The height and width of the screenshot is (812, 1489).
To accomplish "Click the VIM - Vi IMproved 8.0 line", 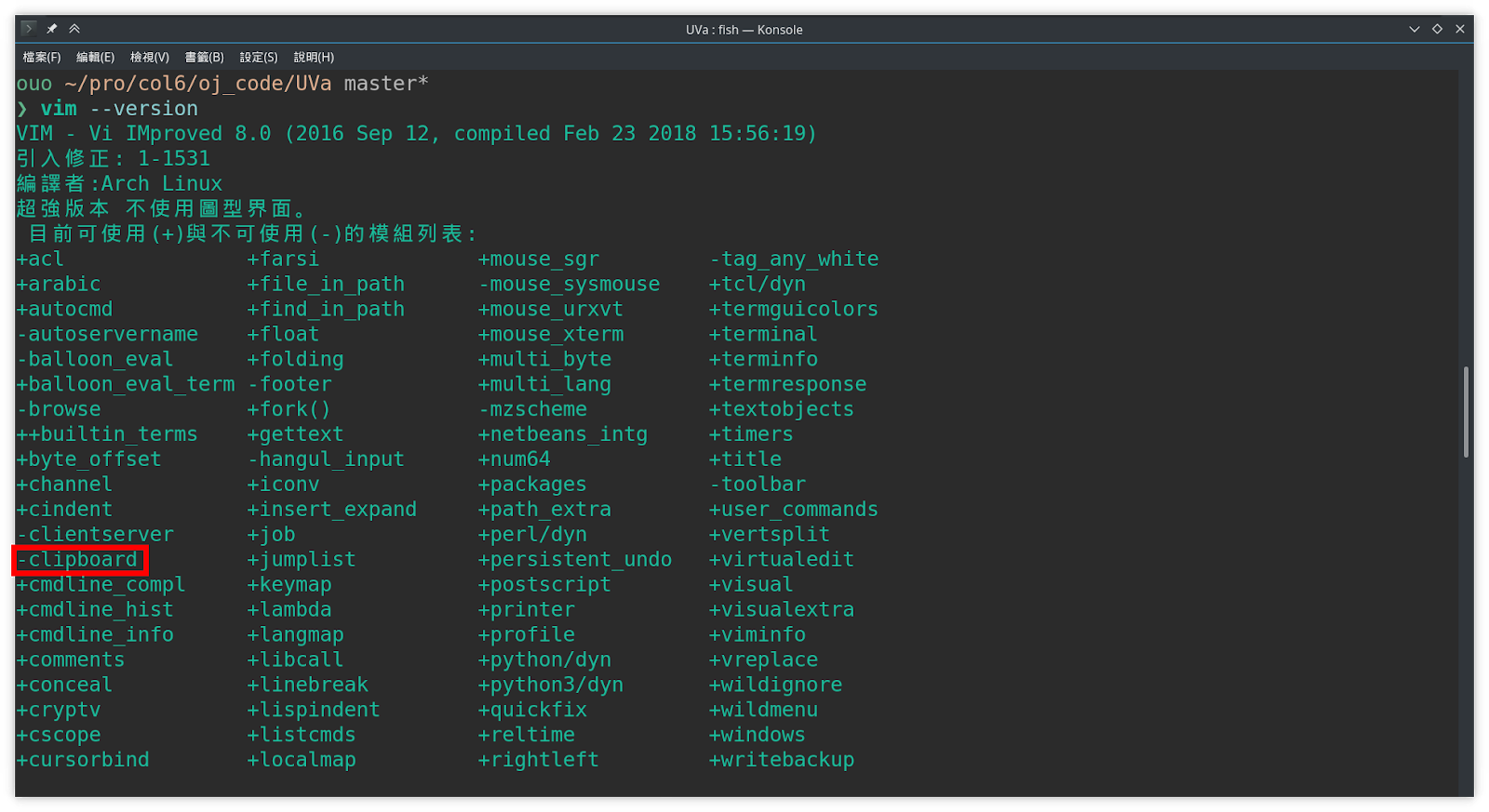I will (416, 134).
